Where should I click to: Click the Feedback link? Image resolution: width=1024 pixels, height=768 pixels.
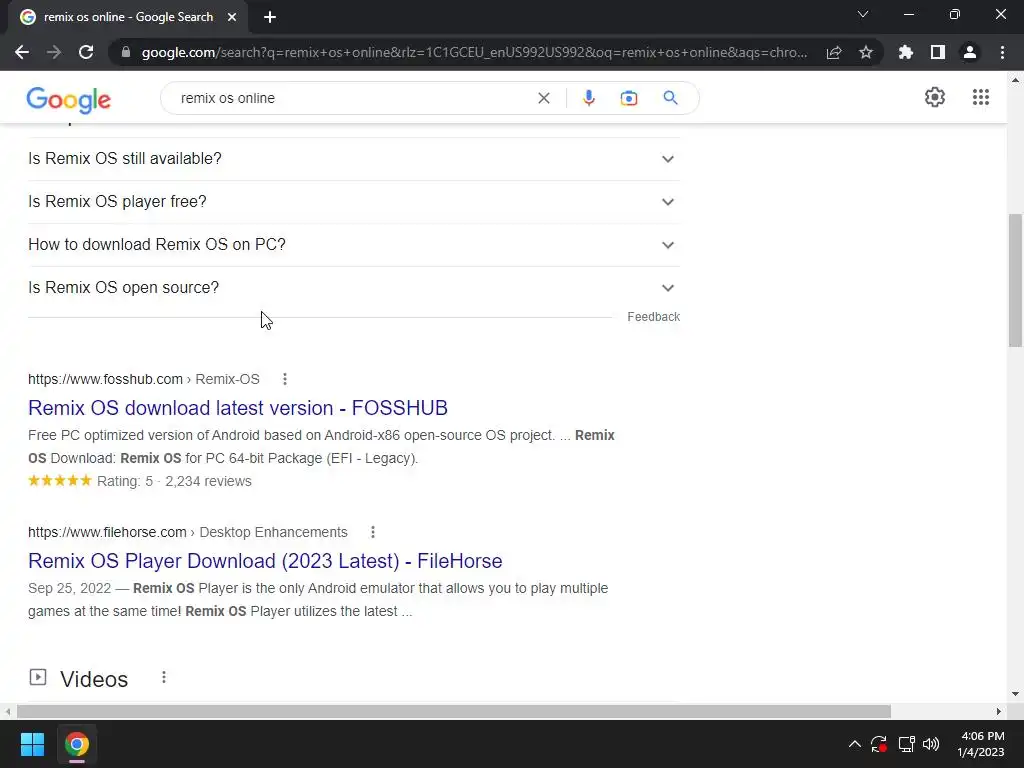(x=653, y=317)
